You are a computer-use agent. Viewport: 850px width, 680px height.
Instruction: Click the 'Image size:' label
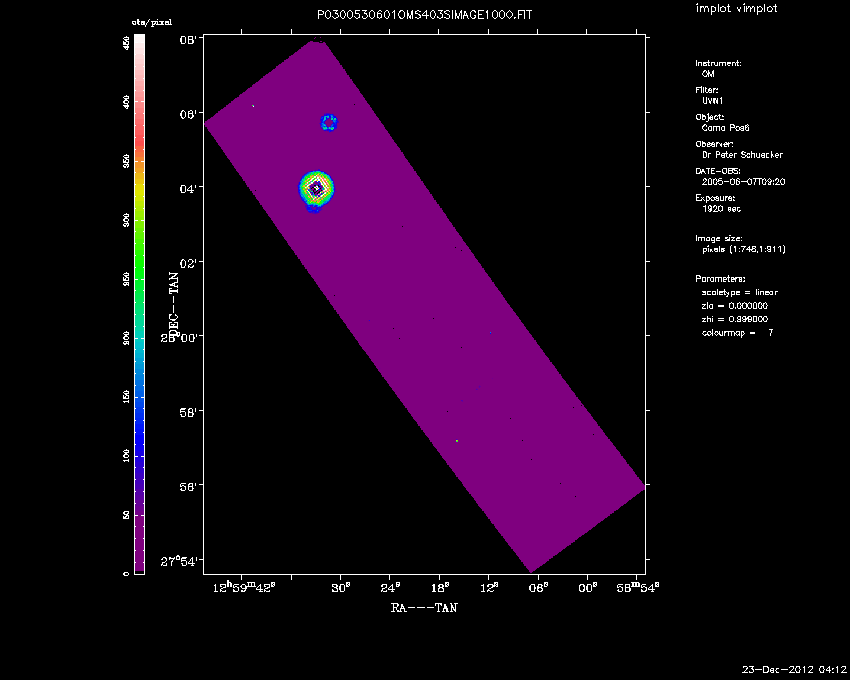pyautogui.click(x=719, y=239)
